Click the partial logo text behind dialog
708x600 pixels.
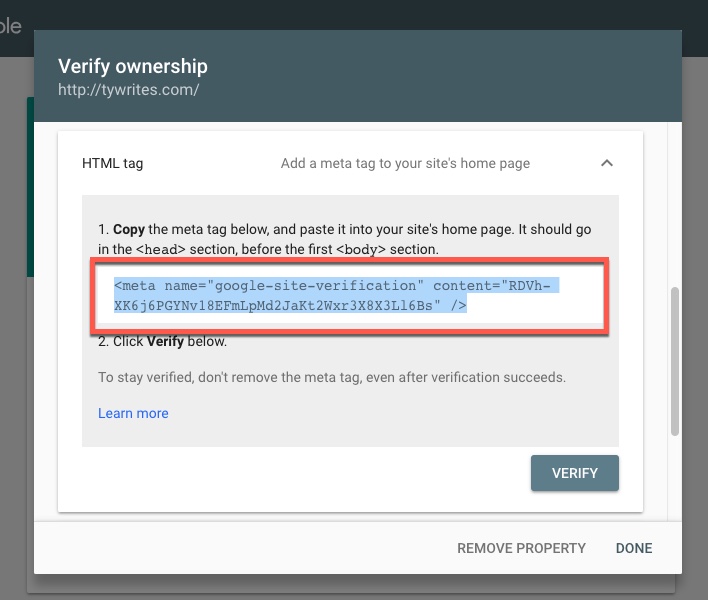coord(10,27)
